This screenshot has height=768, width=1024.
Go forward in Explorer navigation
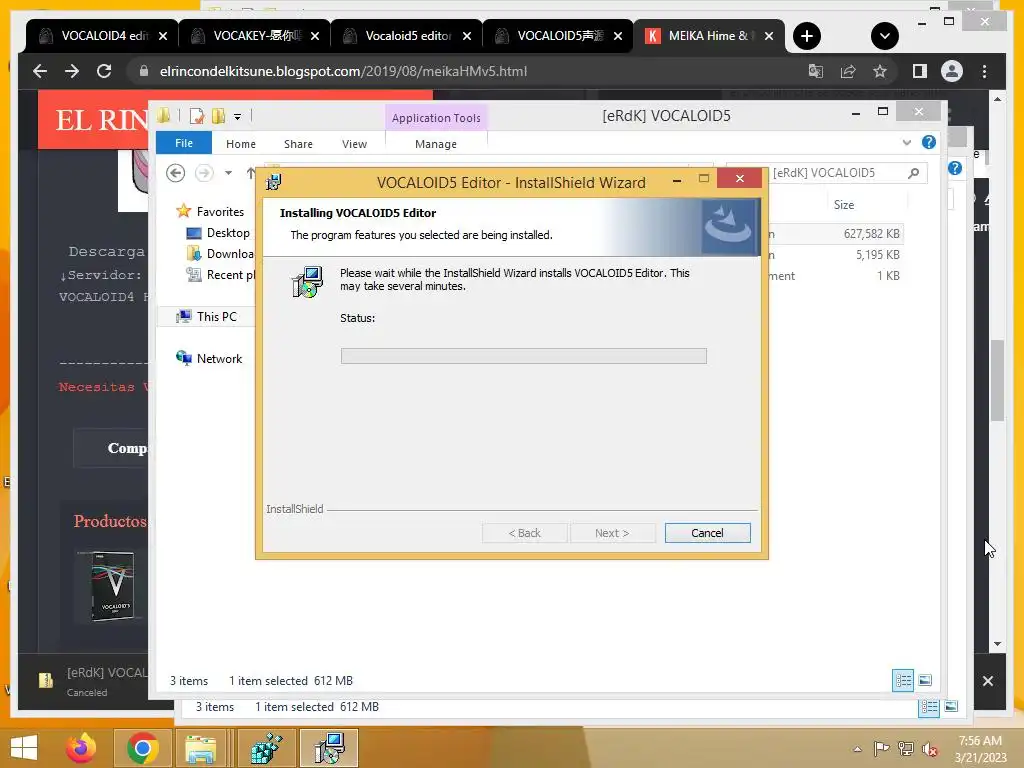click(x=204, y=173)
